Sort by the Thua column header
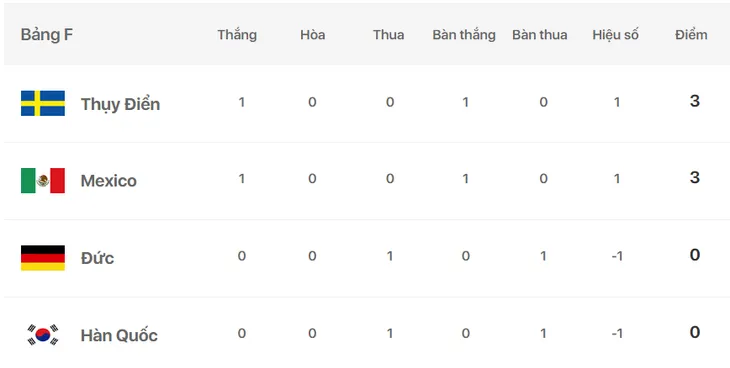This screenshot has width=730, height=368. click(388, 35)
